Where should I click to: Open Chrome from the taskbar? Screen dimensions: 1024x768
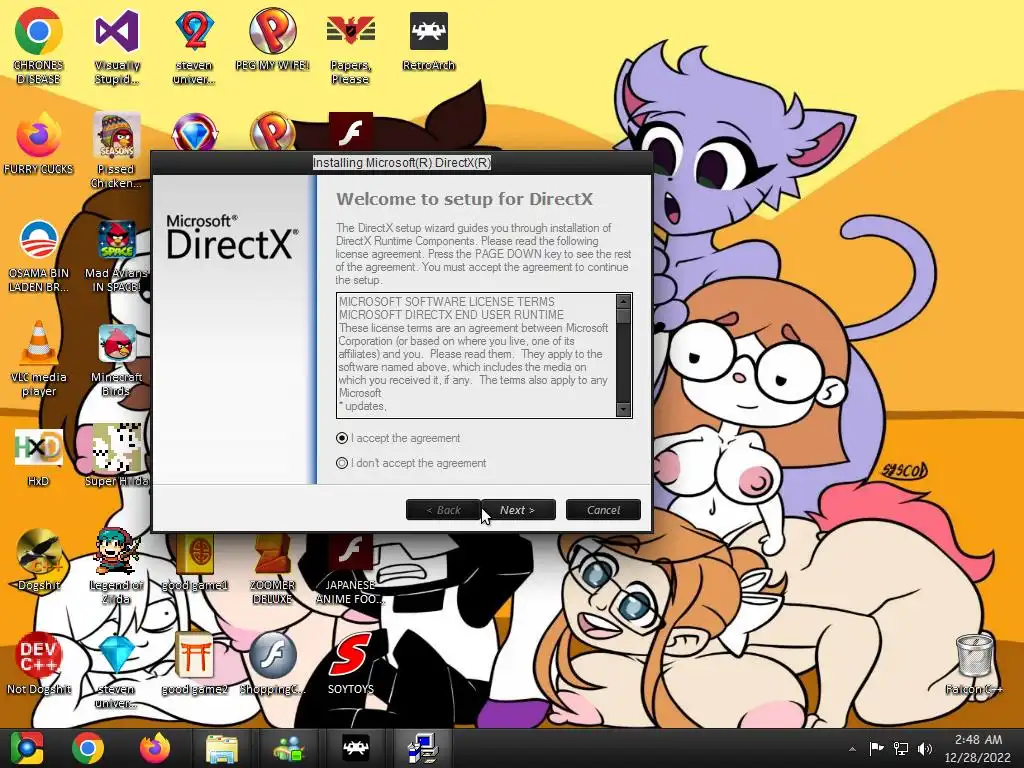[x=88, y=748]
